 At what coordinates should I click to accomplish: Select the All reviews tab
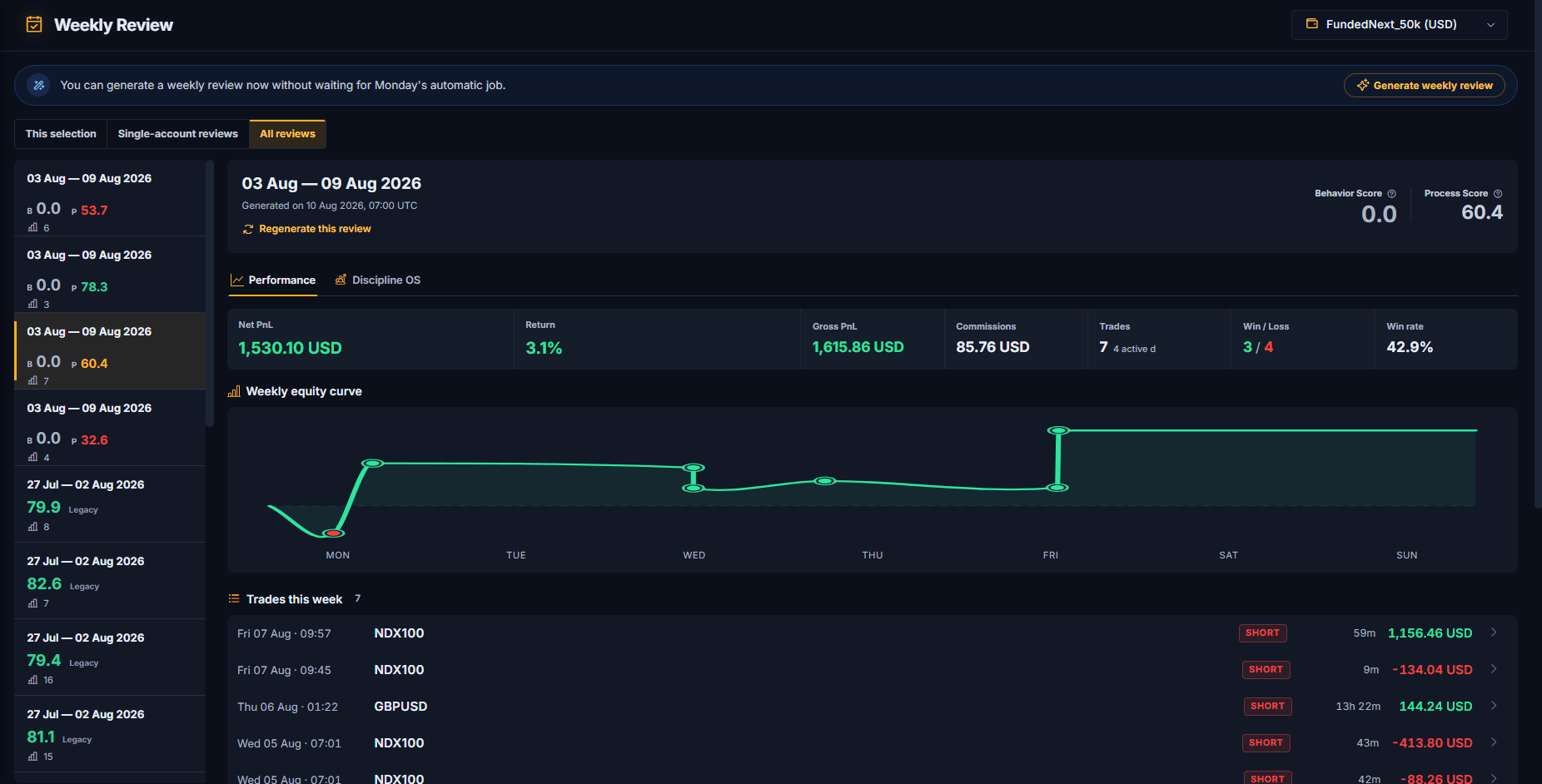click(x=287, y=134)
